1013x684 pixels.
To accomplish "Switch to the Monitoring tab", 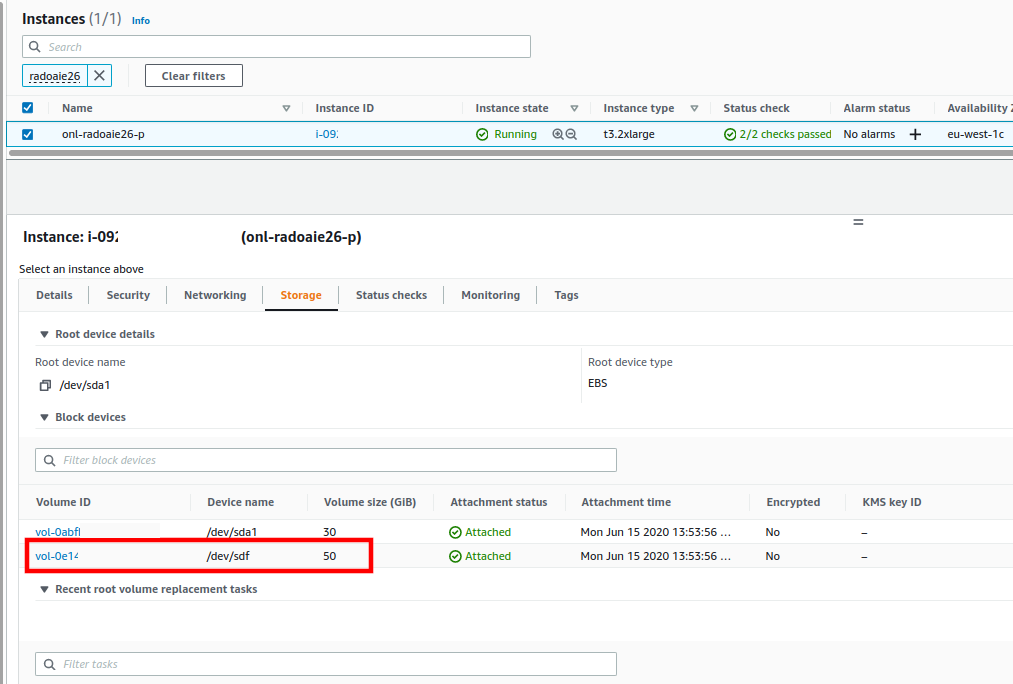I will coord(490,295).
